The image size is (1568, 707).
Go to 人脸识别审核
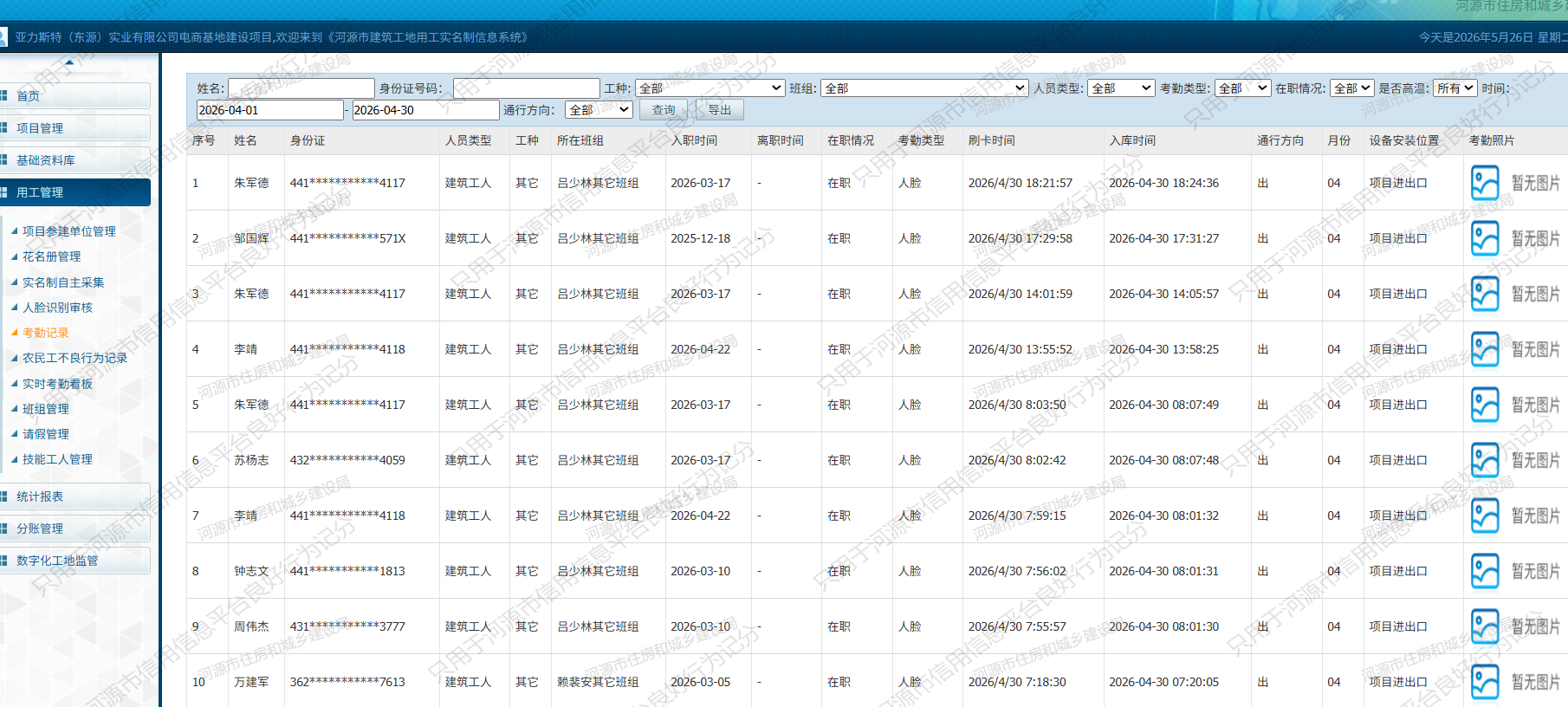(x=57, y=308)
